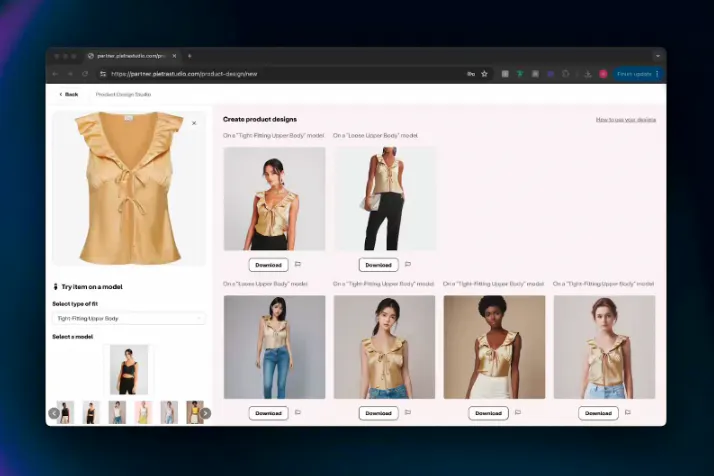This screenshot has width=714, height=476.
Task: Open the extensions puzzle icon
Action: click(x=566, y=74)
